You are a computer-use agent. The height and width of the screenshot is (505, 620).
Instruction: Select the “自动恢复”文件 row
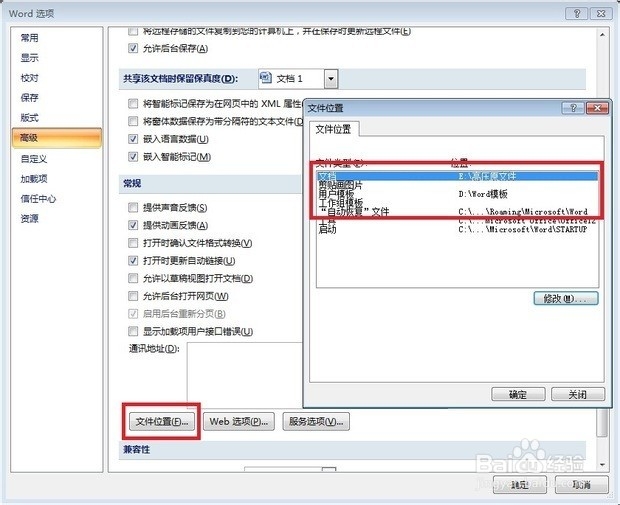click(457, 212)
